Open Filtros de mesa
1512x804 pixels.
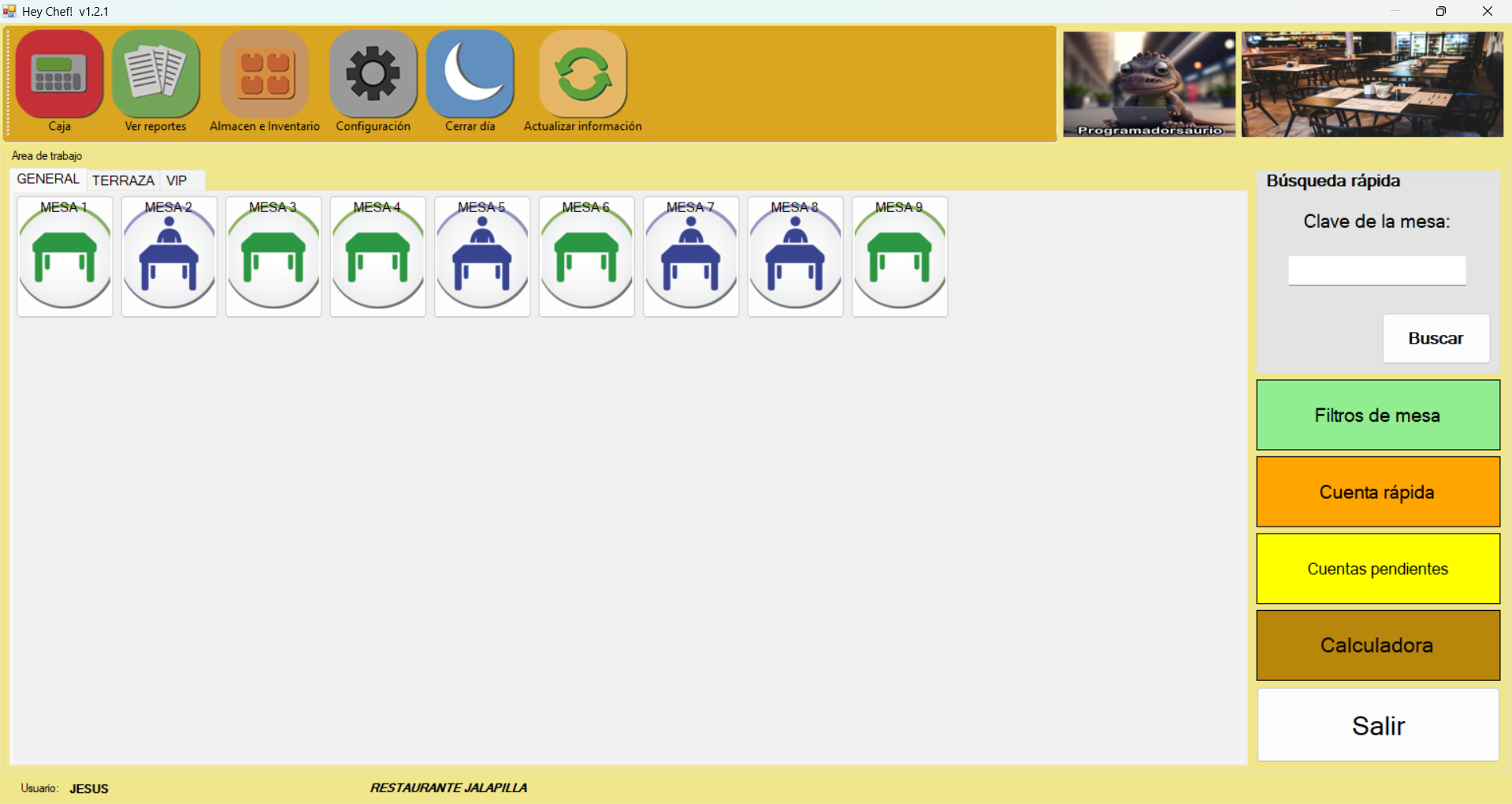coord(1377,415)
